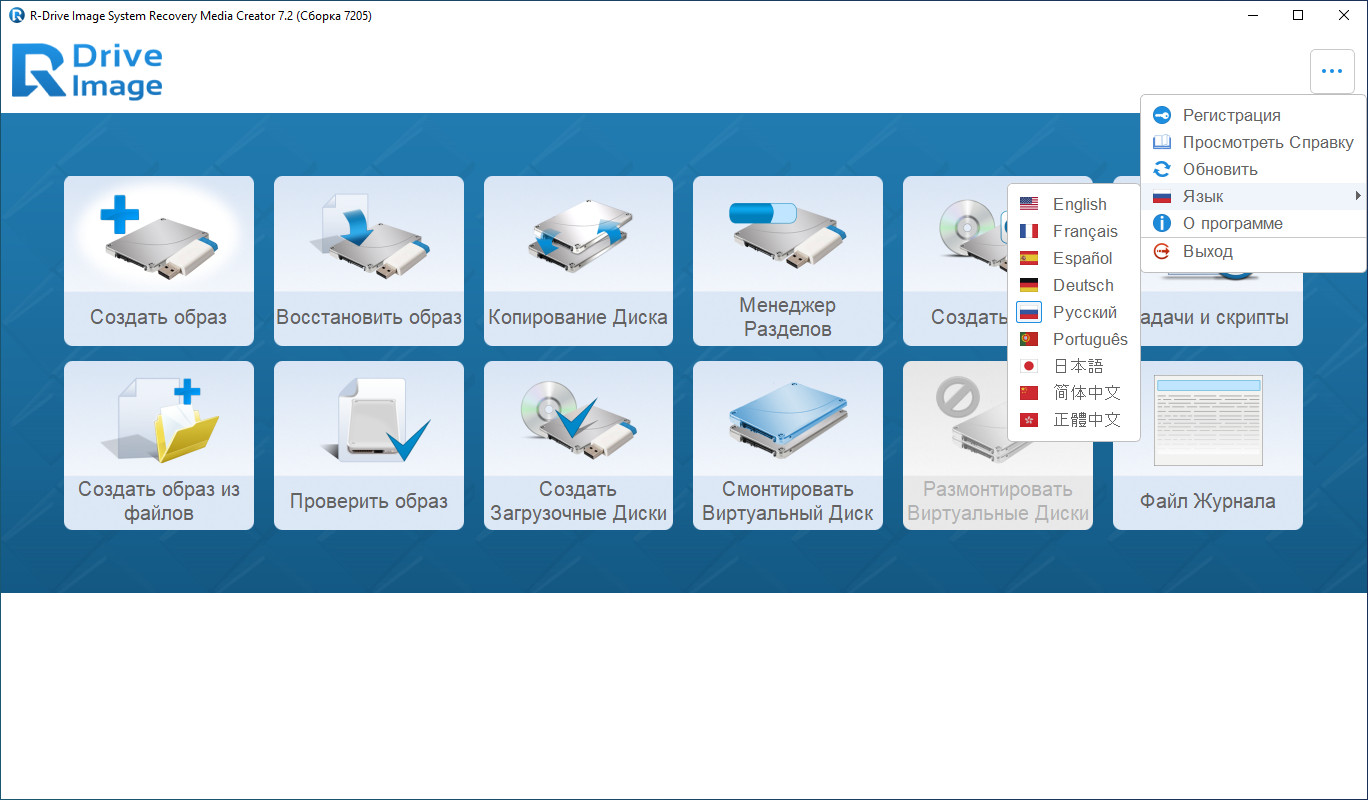Launch Восстановить образ tile
The height and width of the screenshot is (800, 1368).
pos(369,261)
